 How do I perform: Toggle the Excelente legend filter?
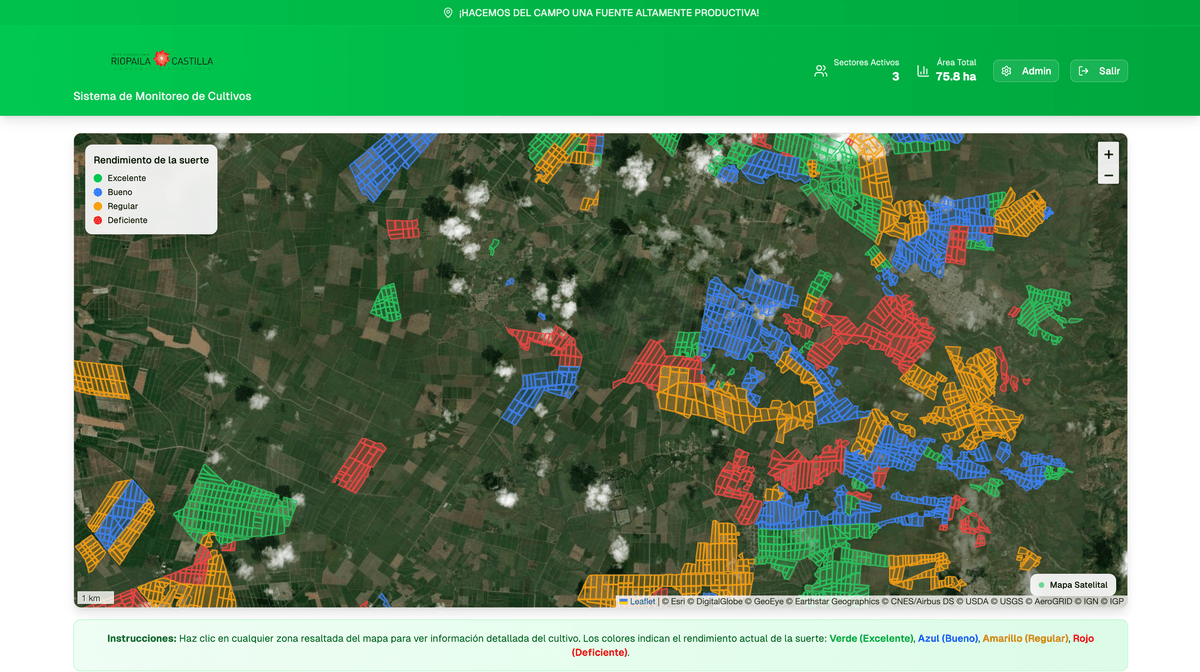(x=97, y=177)
